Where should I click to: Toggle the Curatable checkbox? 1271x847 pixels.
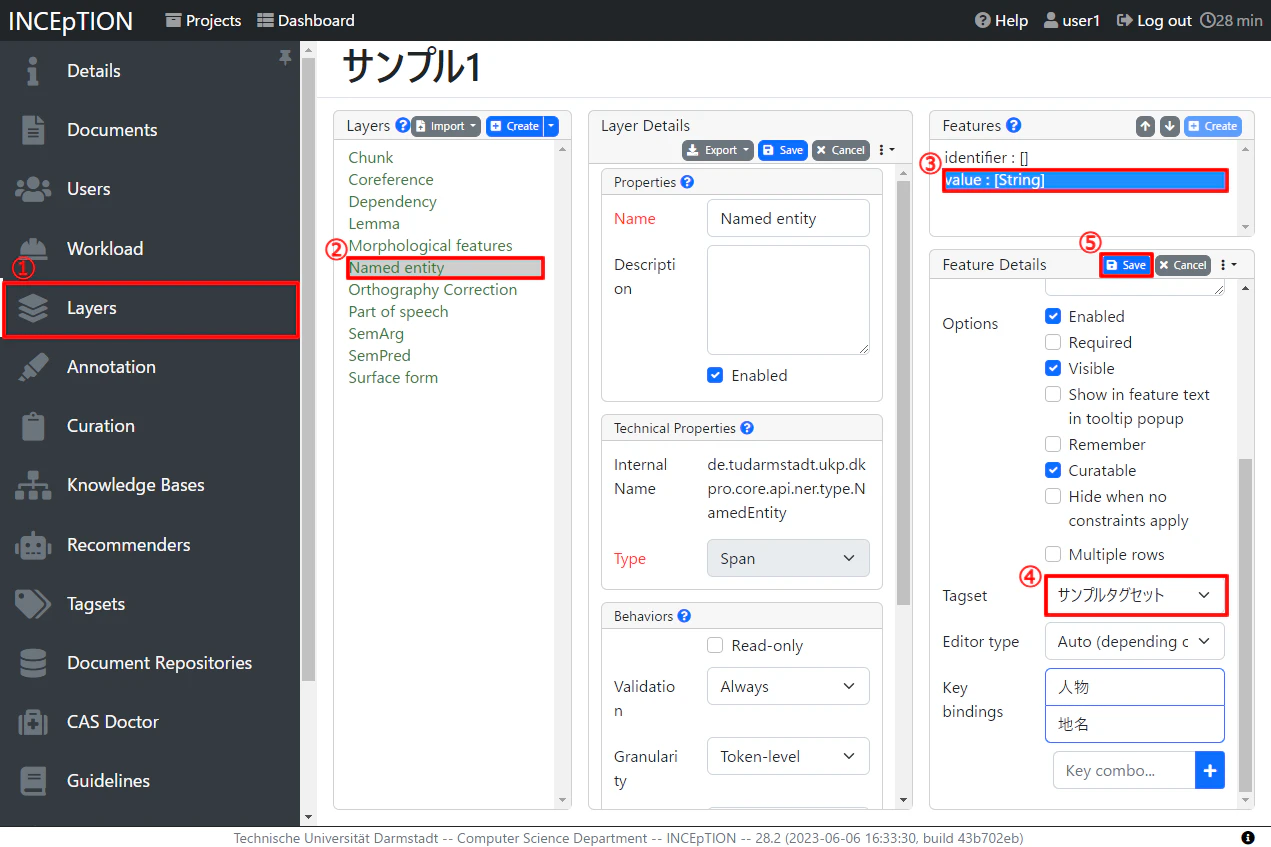[x=1053, y=470]
